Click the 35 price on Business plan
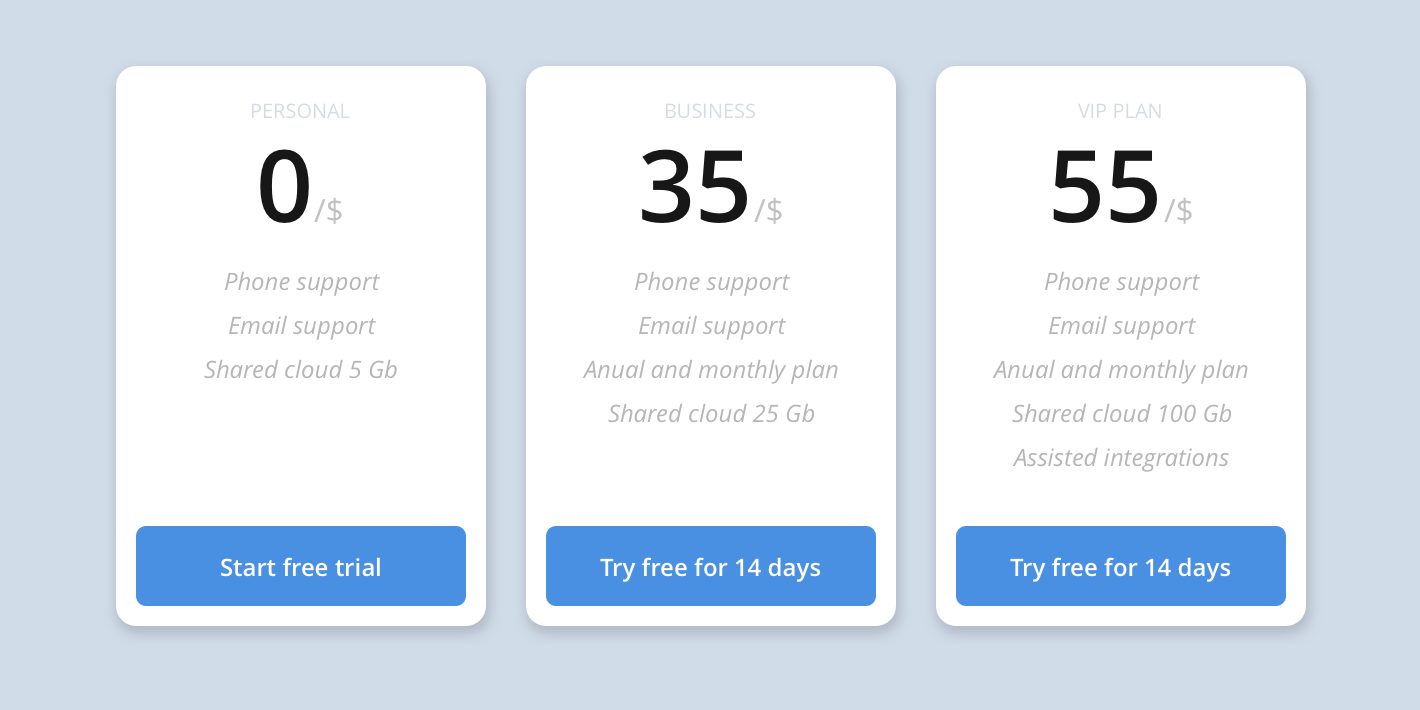This screenshot has height=710, width=1420. pyautogui.click(x=694, y=187)
